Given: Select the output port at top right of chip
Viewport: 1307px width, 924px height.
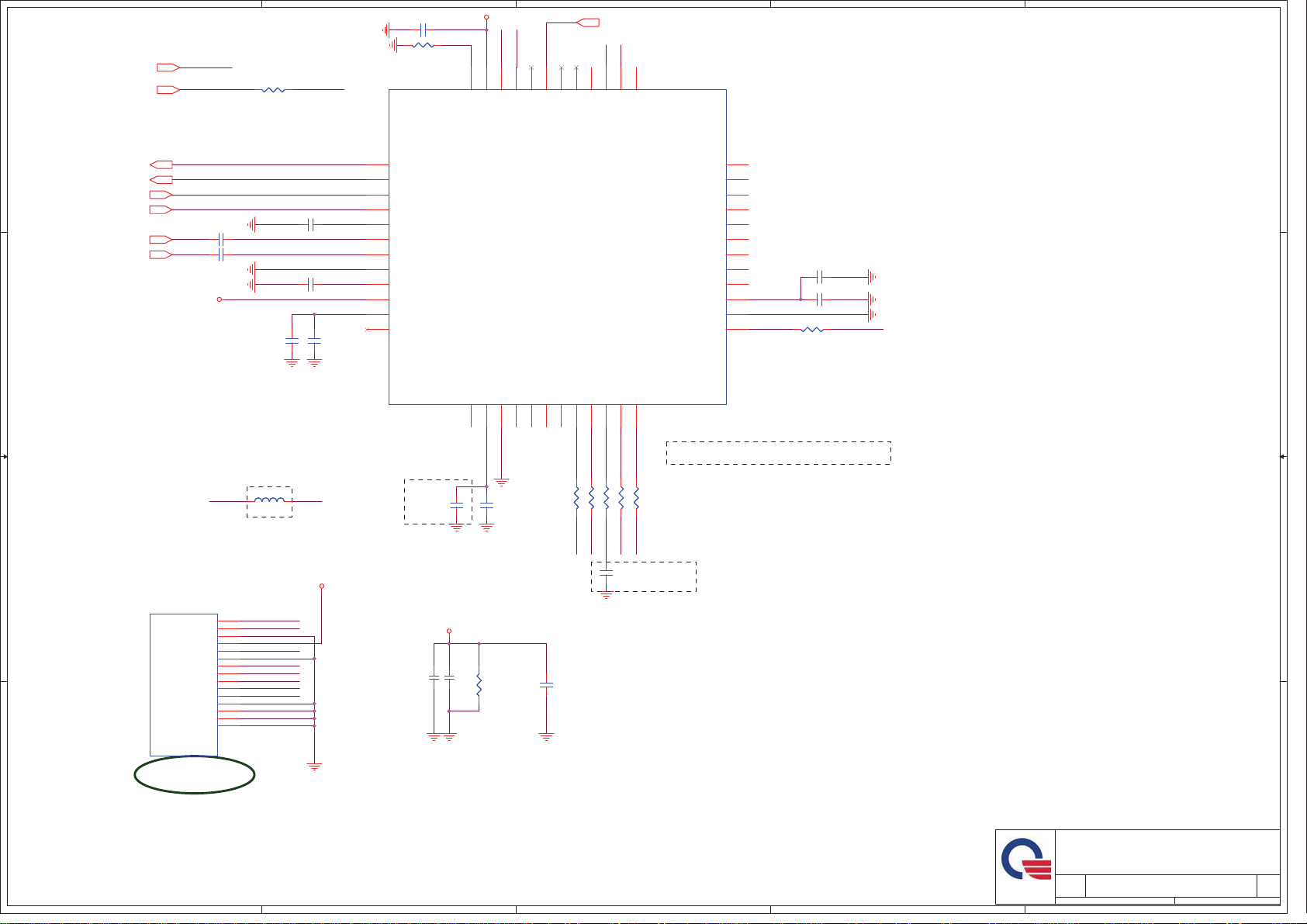Looking at the screenshot, I should tap(589, 22).
